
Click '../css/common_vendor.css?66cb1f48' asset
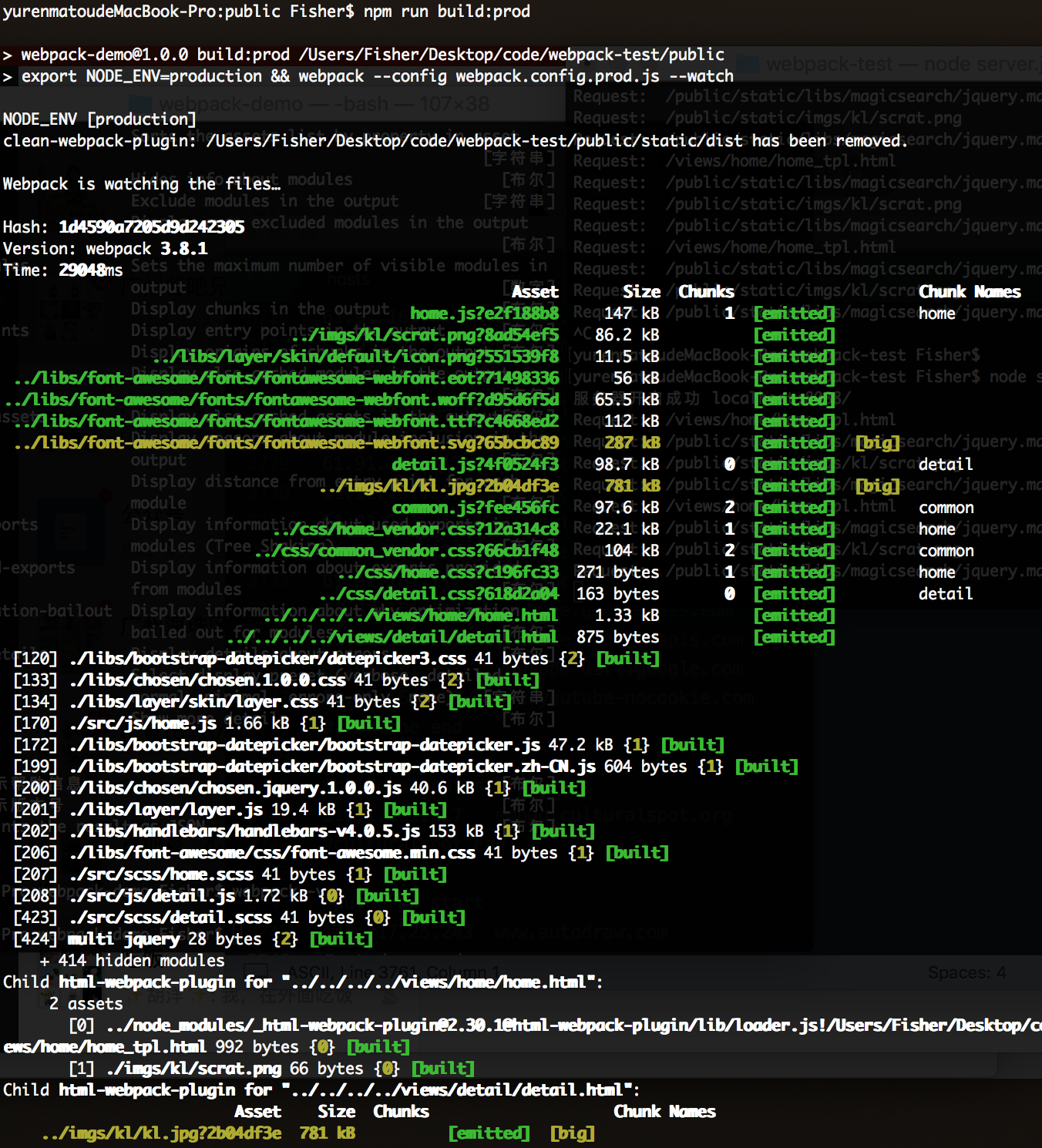(x=407, y=551)
